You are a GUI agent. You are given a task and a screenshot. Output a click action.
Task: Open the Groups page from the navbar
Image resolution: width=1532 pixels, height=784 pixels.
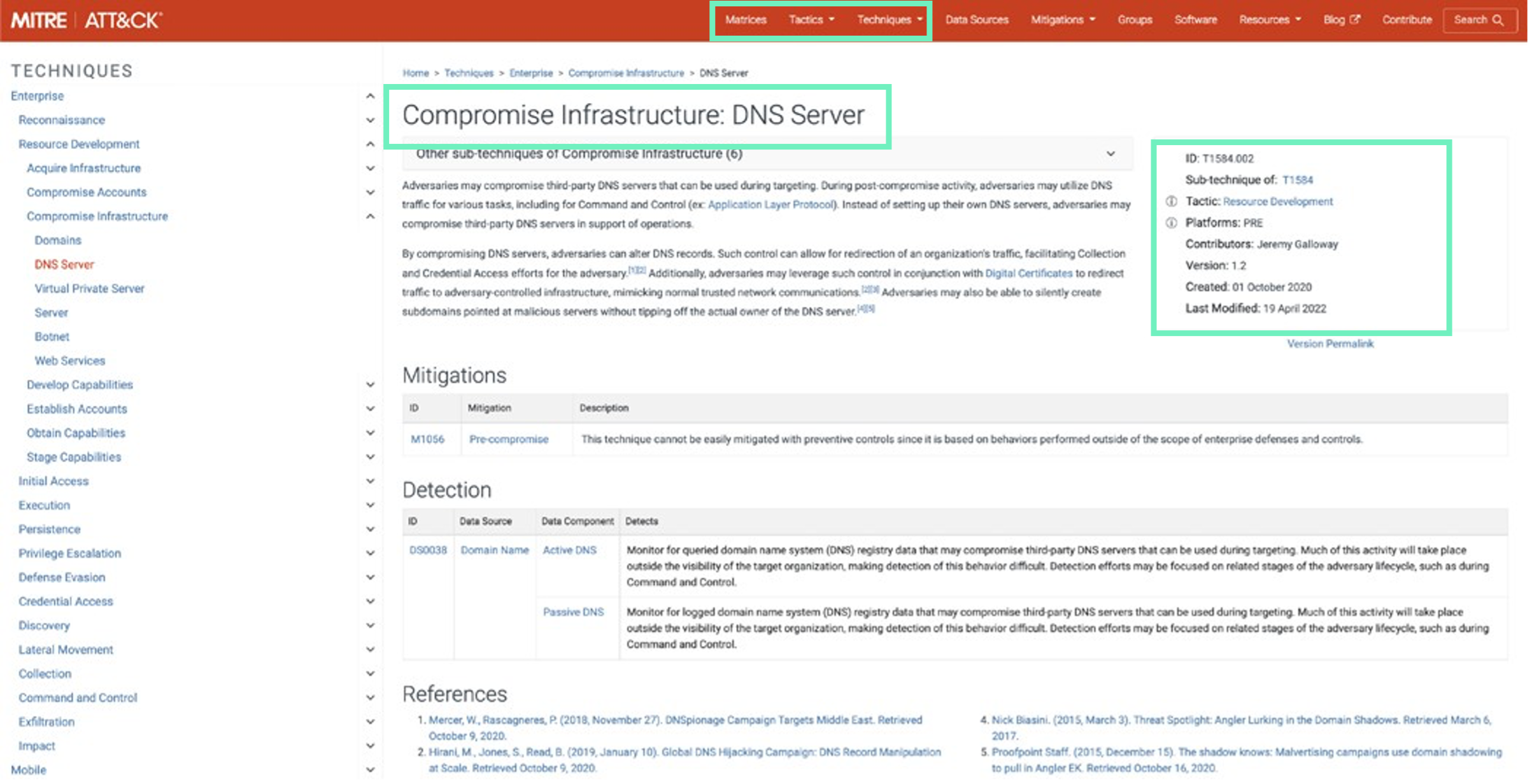(1134, 20)
